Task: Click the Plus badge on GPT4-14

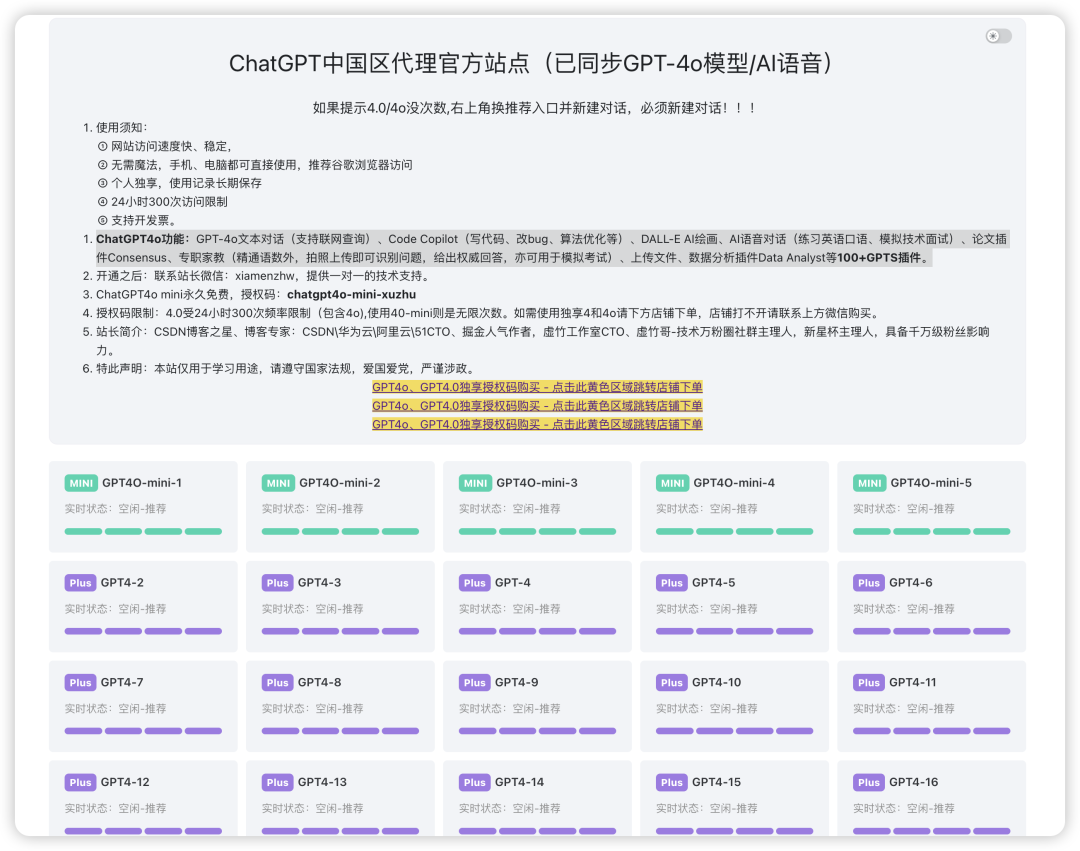Action: [474, 783]
